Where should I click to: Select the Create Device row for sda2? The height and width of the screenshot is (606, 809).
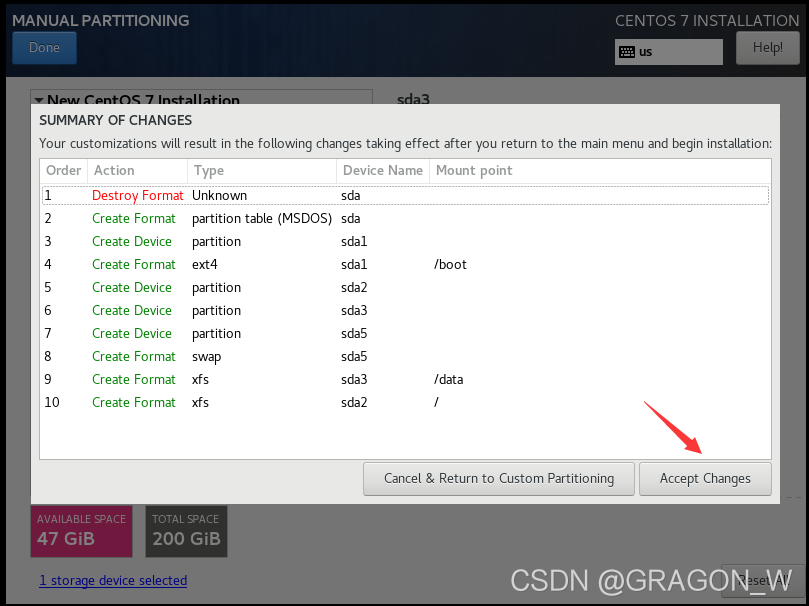[406, 287]
